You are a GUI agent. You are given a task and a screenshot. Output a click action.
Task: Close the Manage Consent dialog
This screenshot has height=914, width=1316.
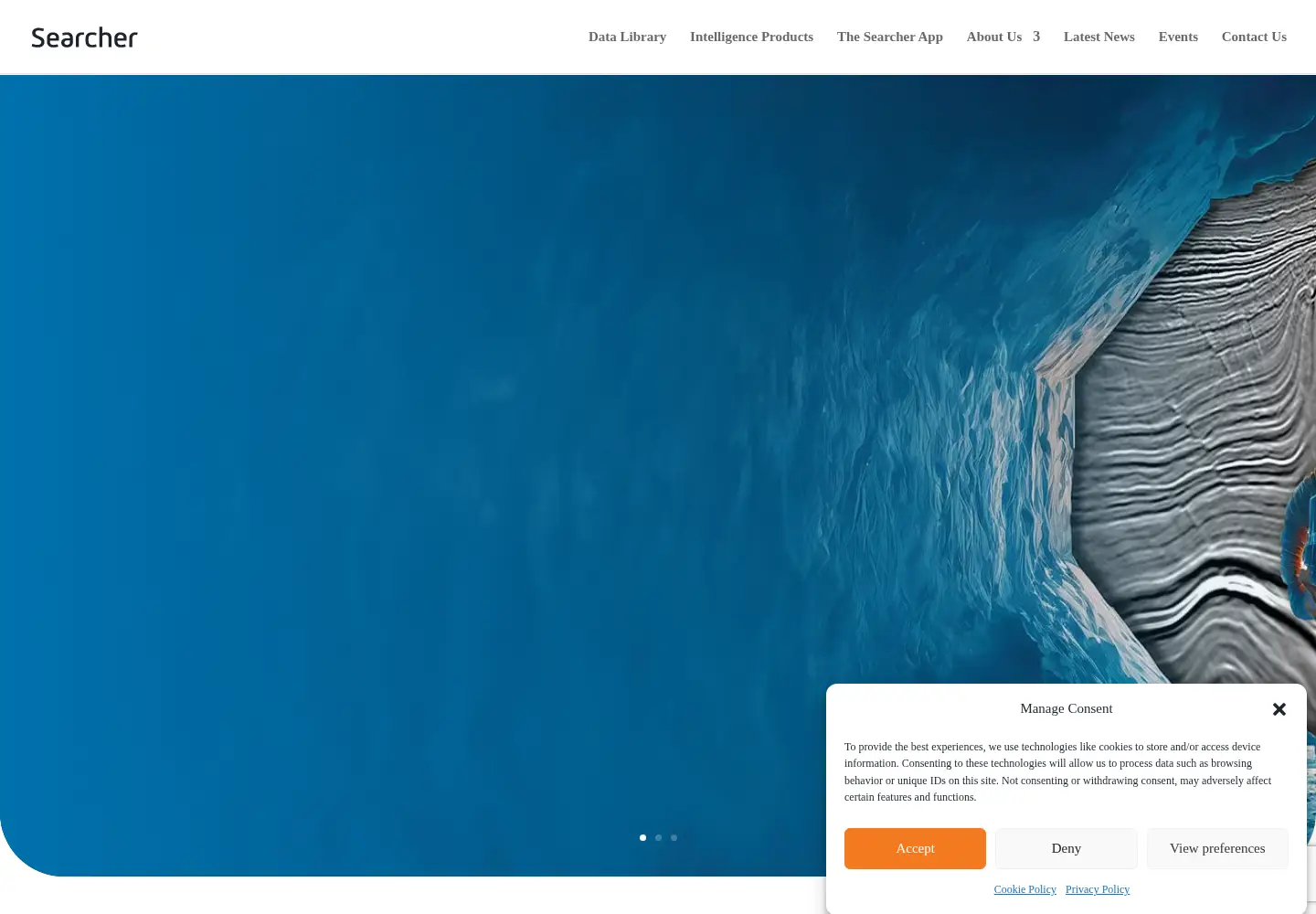pyautogui.click(x=1279, y=709)
